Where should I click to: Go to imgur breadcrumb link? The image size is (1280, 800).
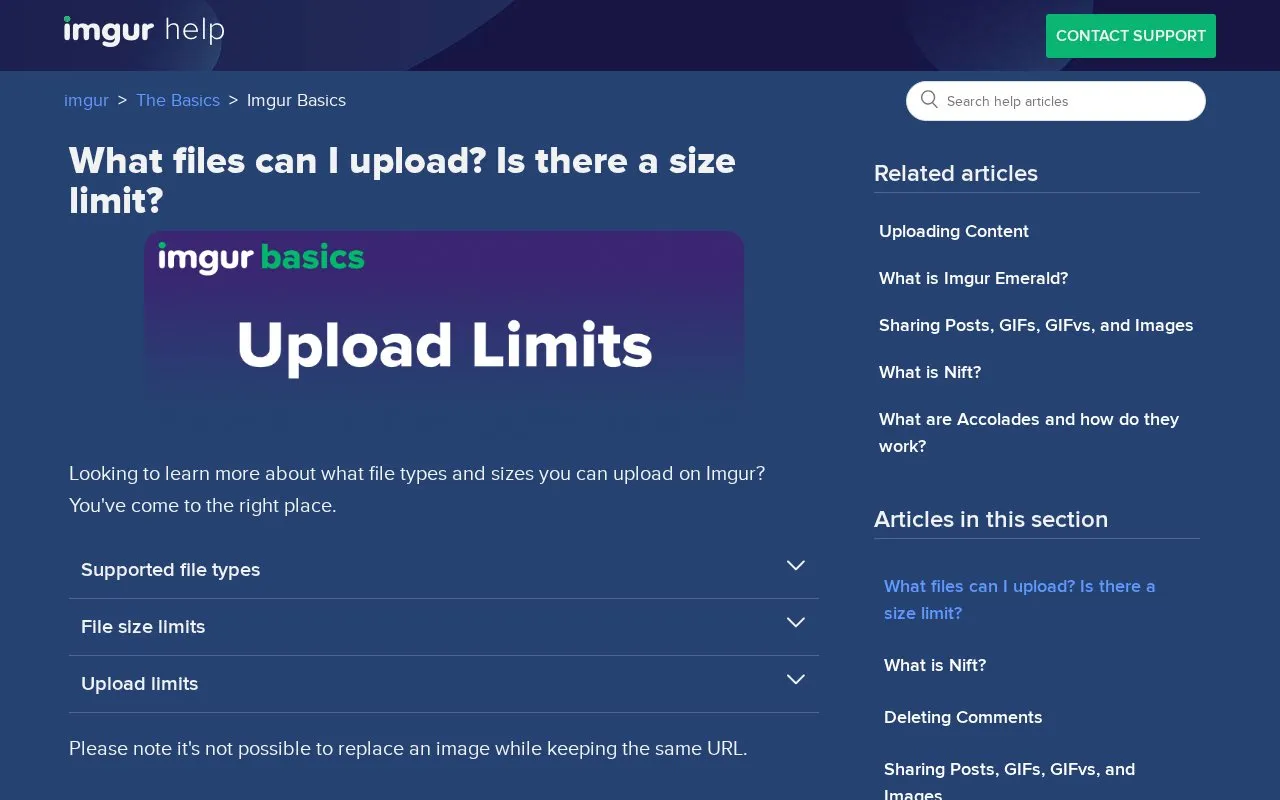86,100
